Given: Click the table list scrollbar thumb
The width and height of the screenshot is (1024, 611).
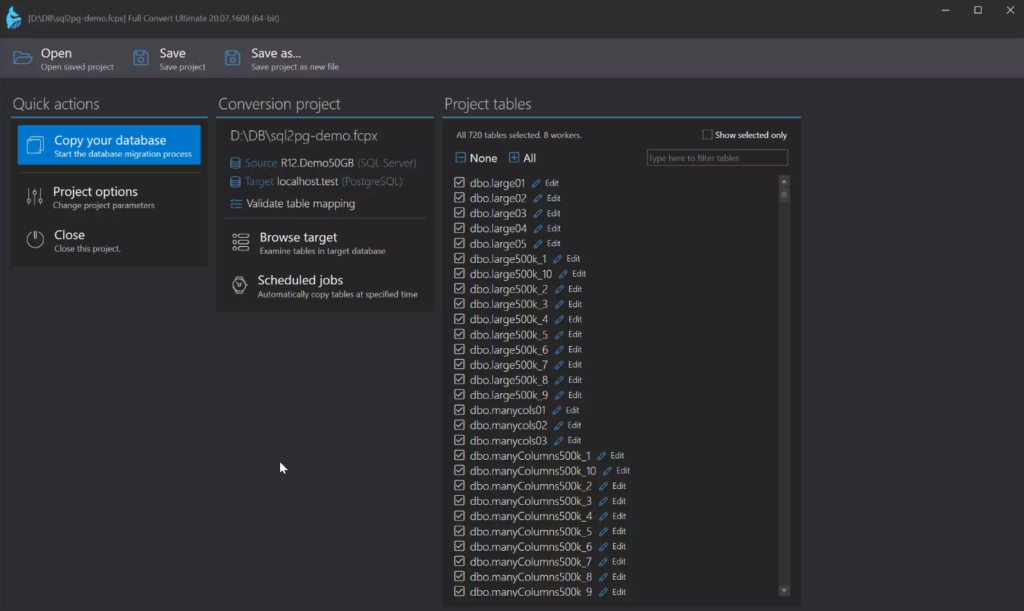Looking at the screenshot, I should coord(784,195).
